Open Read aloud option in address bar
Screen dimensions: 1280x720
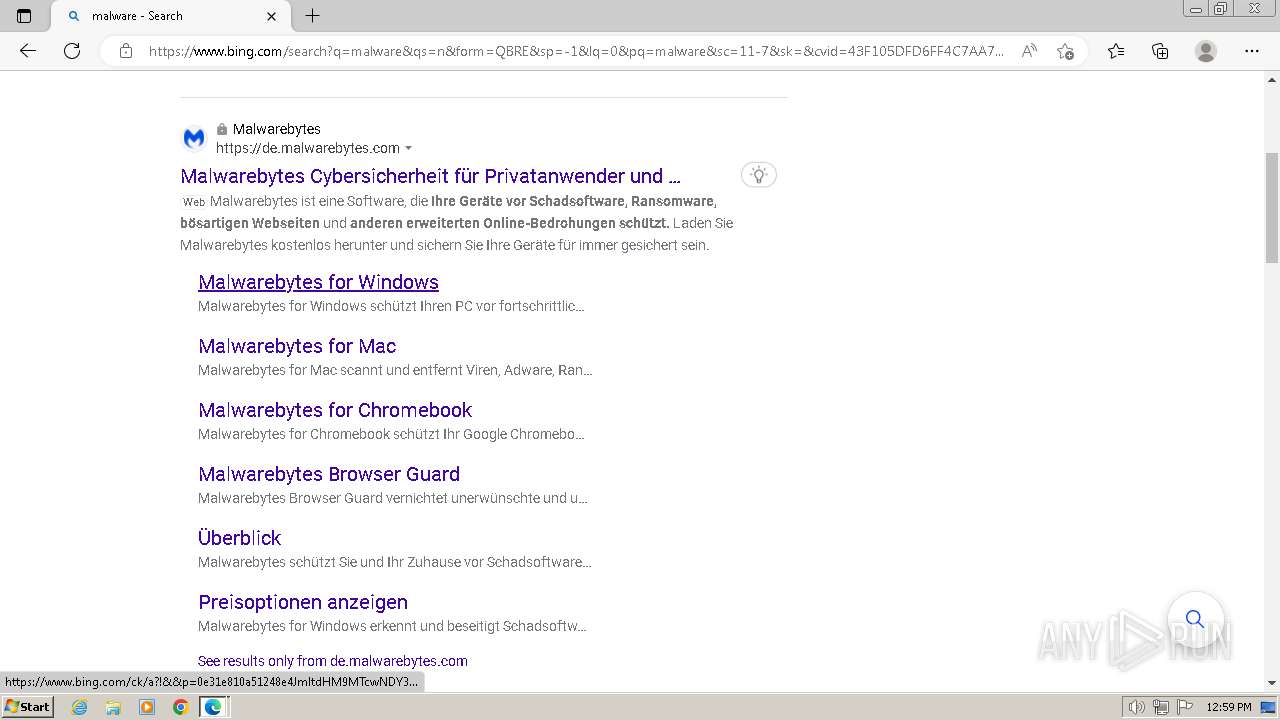[1029, 51]
